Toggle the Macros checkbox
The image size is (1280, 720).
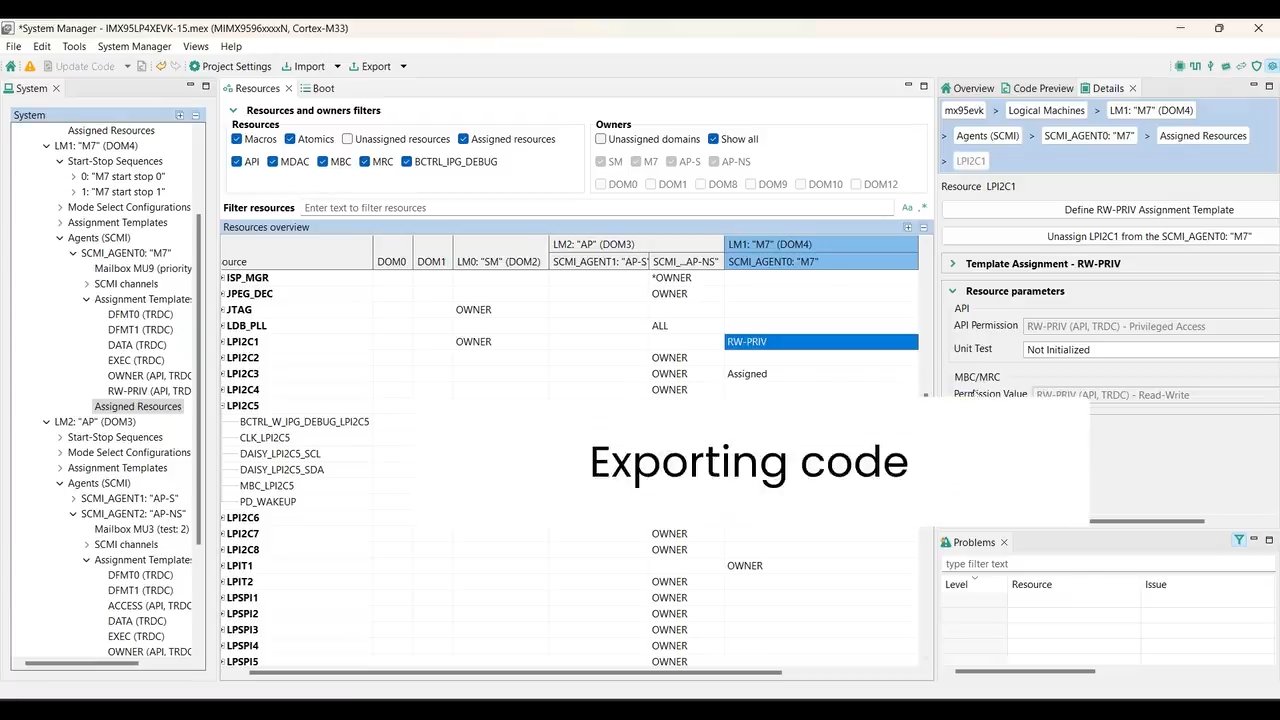(237, 139)
